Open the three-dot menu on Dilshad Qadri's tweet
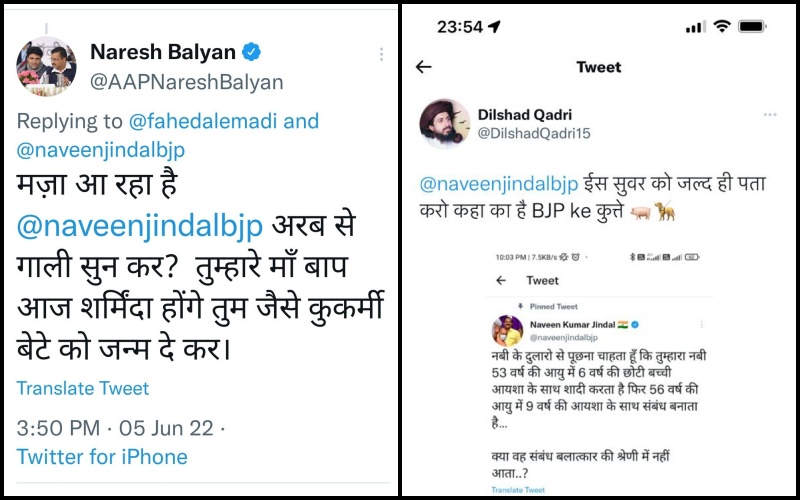 769,115
